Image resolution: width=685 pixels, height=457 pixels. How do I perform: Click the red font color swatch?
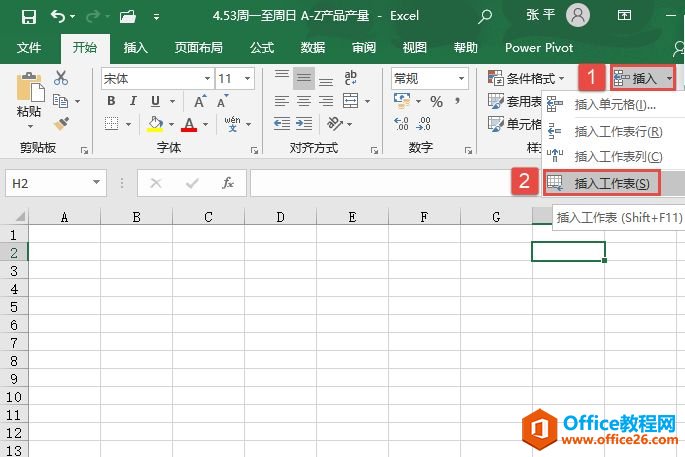tap(189, 124)
